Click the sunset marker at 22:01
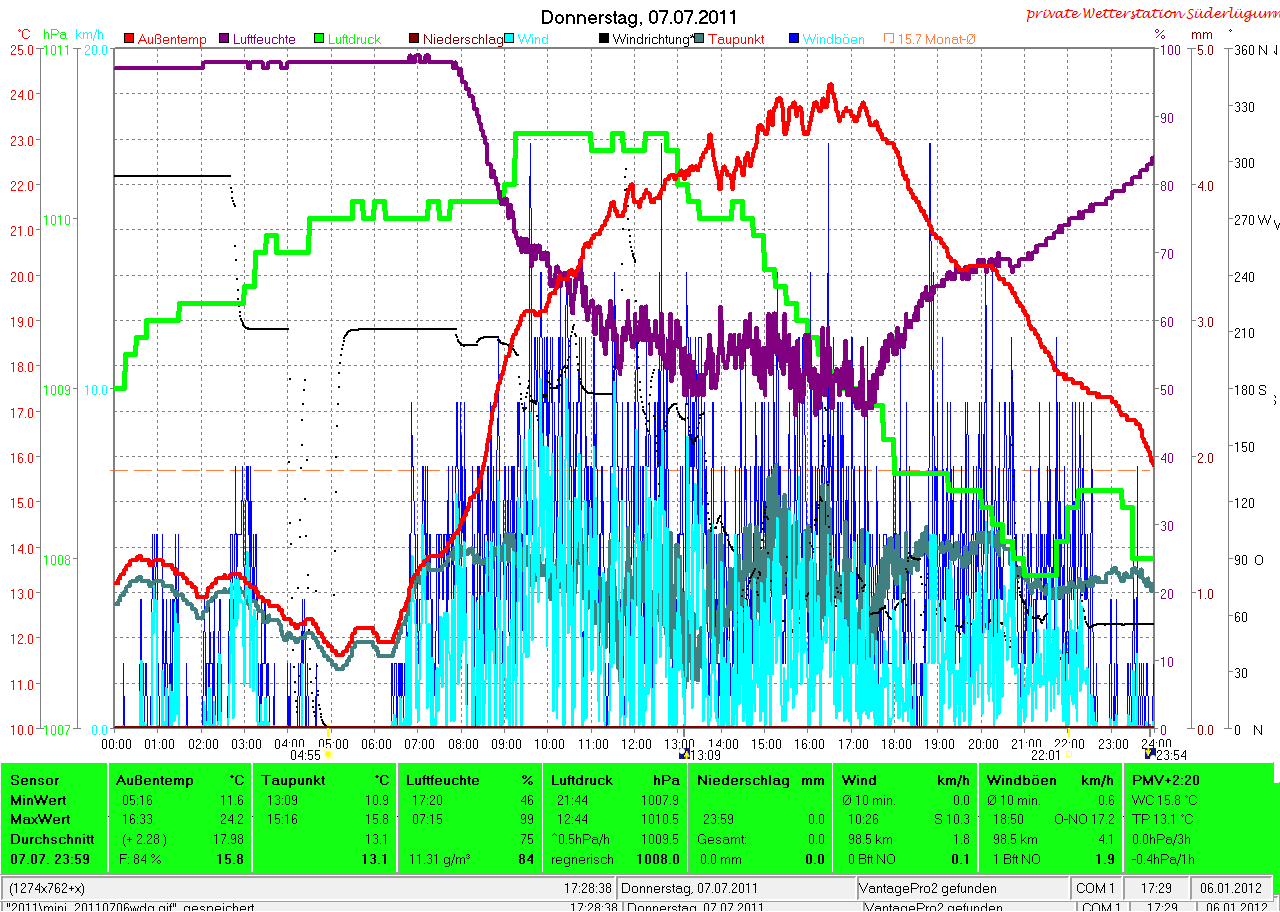Screen dimensions: 1280x912 point(1068,755)
